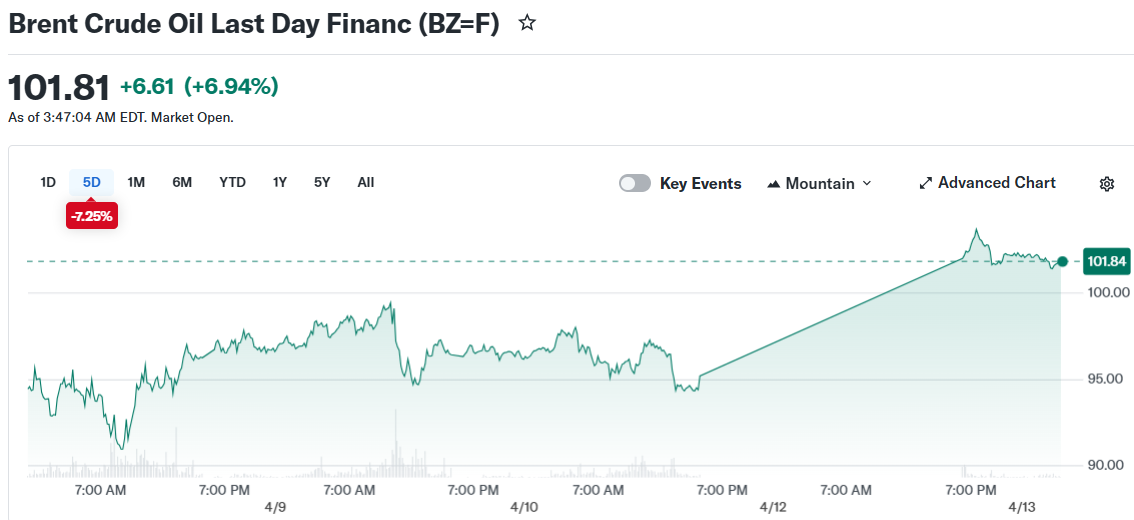Add BZ=F to watchlist with star icon
The height and width of the screenshot is (520, 1134).
click(x=528, y=23)
